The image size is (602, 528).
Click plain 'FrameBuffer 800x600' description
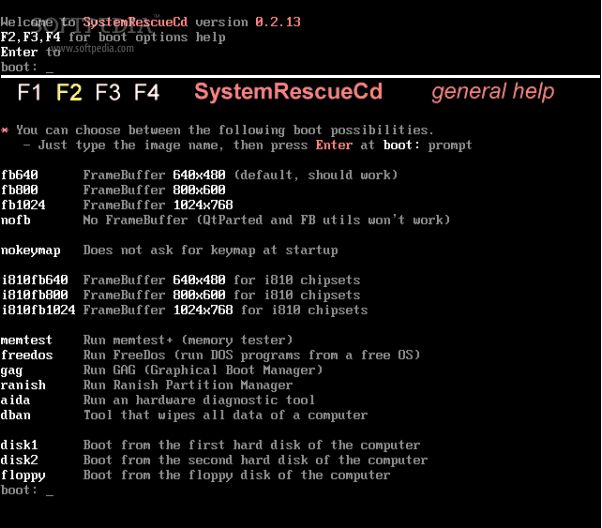(x=154, y=190)
